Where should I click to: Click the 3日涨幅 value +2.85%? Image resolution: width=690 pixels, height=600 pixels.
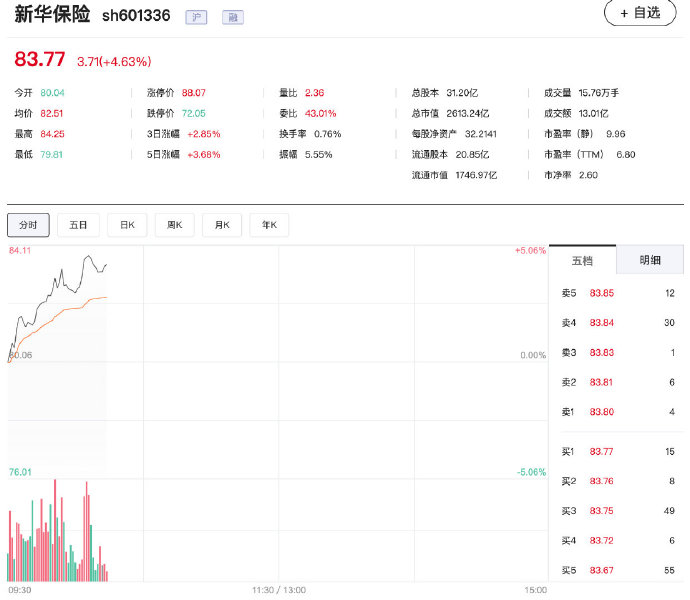coord(204,134)
